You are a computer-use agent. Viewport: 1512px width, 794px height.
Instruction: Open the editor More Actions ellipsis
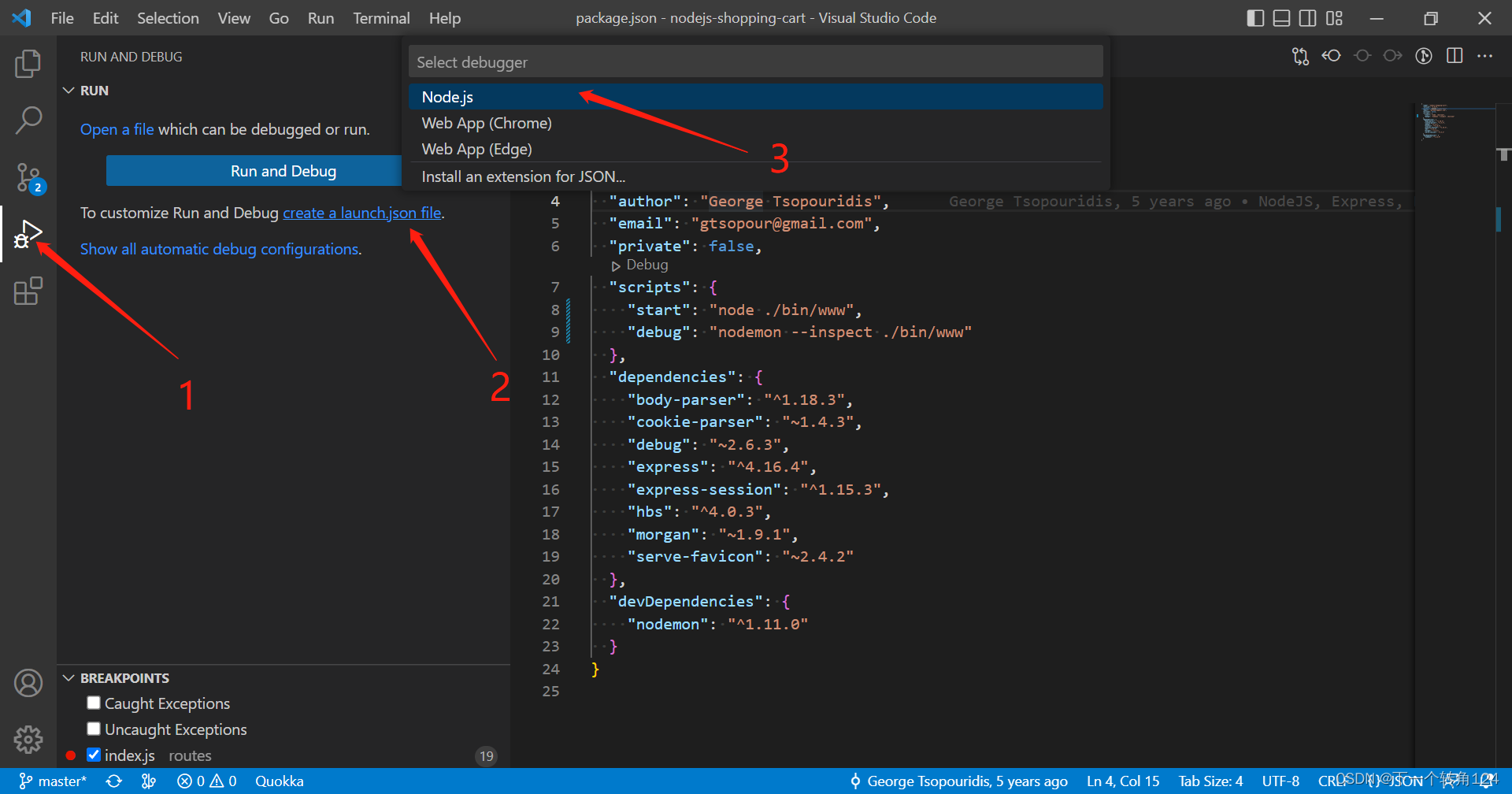click(x=1485, y=56)
